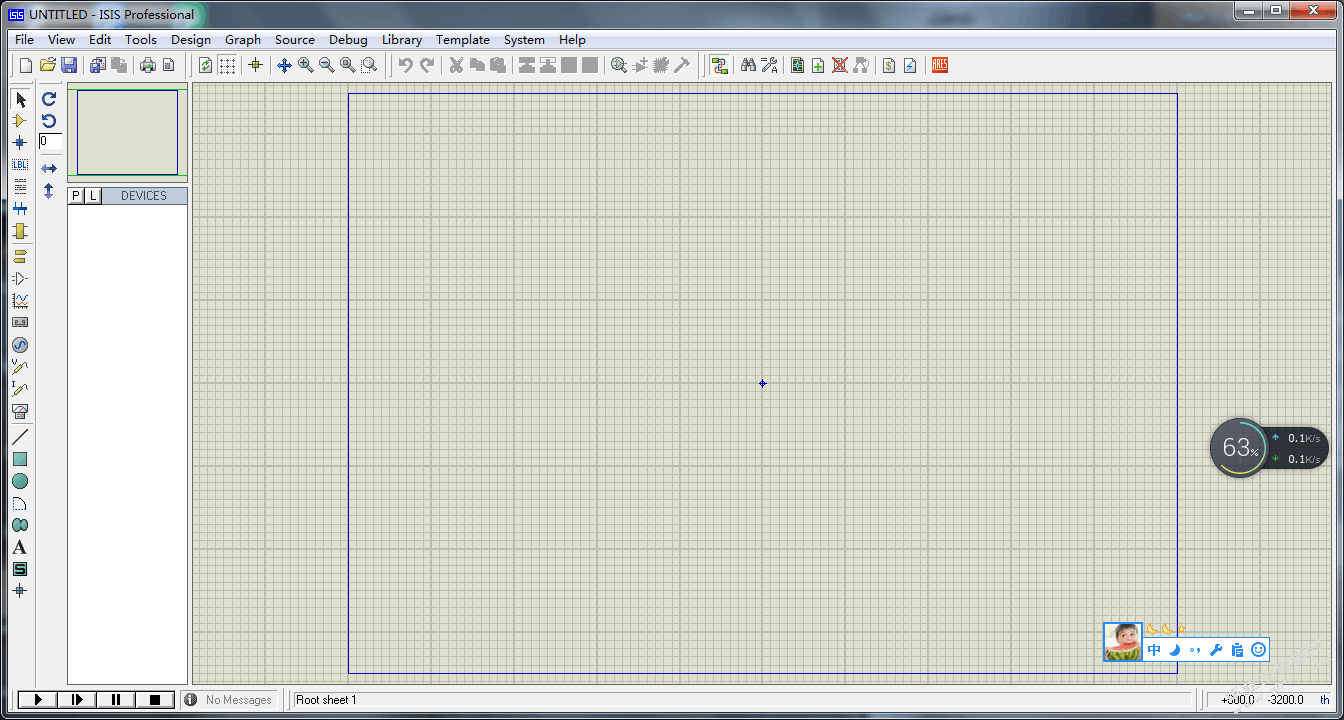Screen dimensions: 1344x720
Task: Play the simulation
Action: click(x=38, y=700)
